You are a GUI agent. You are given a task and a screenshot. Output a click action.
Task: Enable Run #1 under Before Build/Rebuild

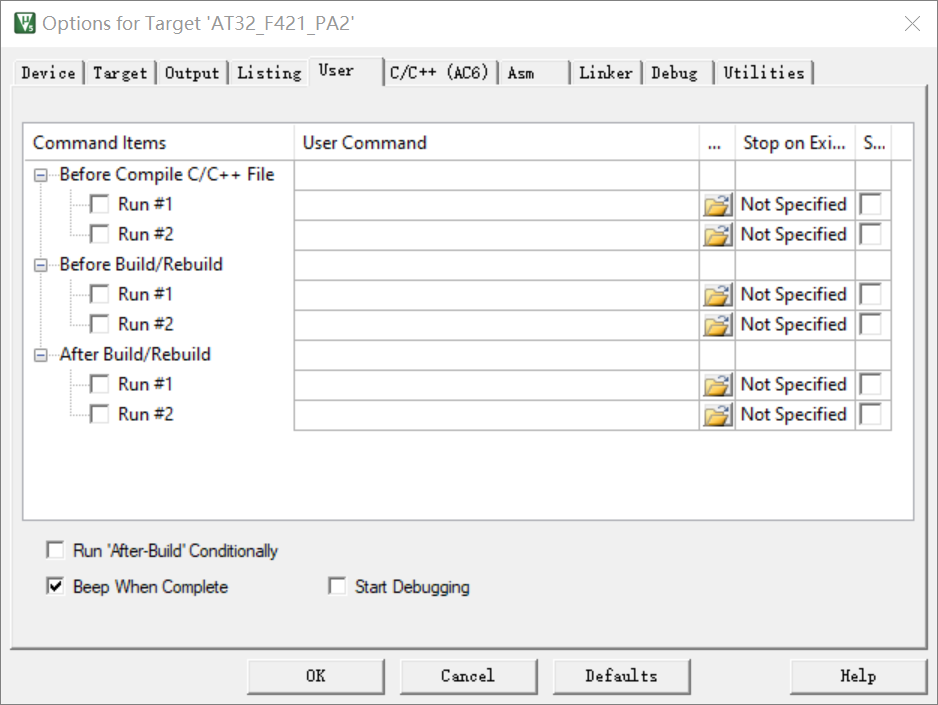coord(99,294)
